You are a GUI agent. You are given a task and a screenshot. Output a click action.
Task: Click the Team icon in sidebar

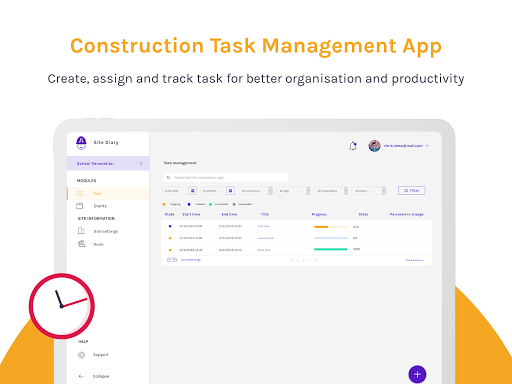tap(82, 244)
